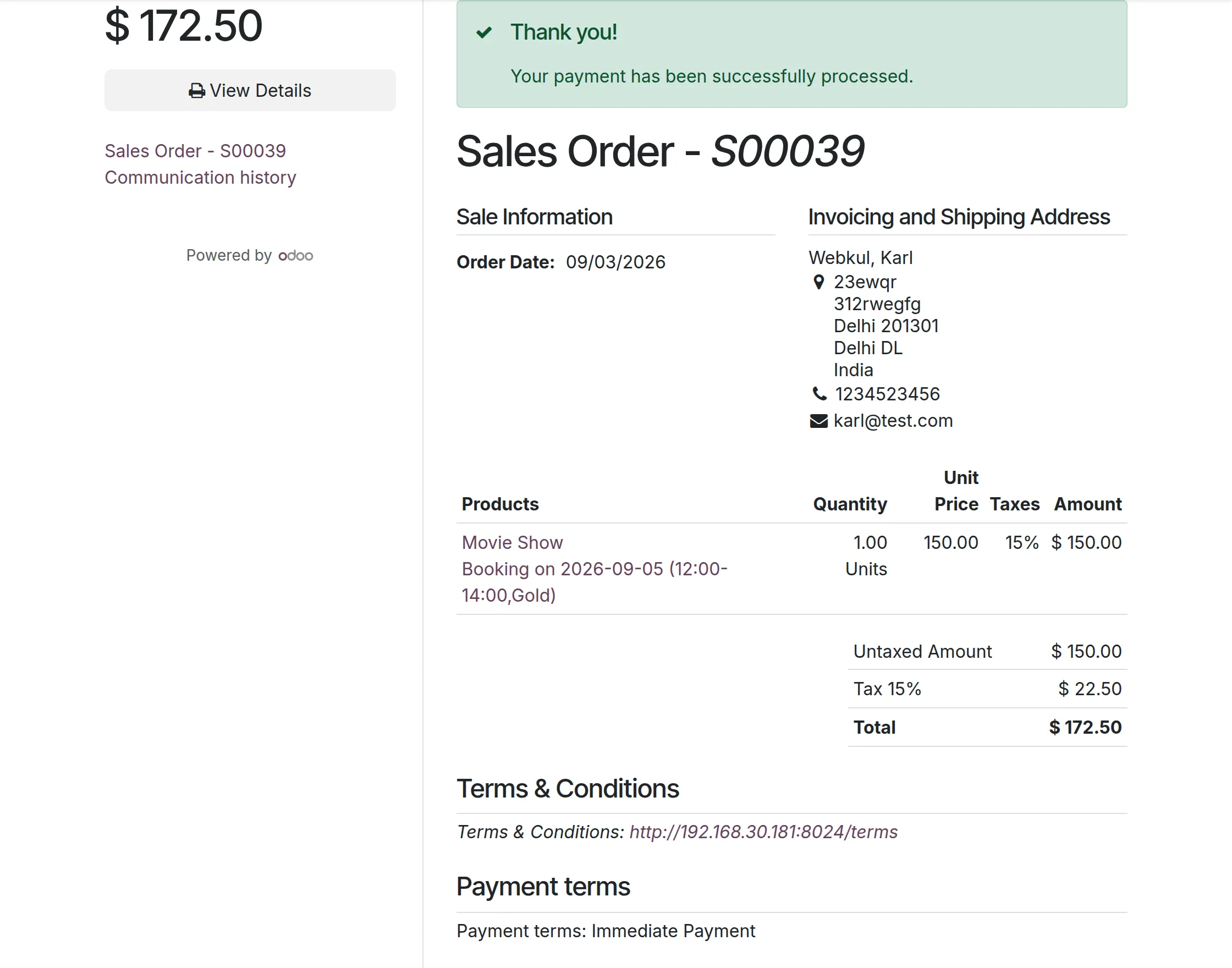This screenshot has height=968, width=1232.
Task: Click the green checkmark icon beside Thank you
Action: [484, 32]
